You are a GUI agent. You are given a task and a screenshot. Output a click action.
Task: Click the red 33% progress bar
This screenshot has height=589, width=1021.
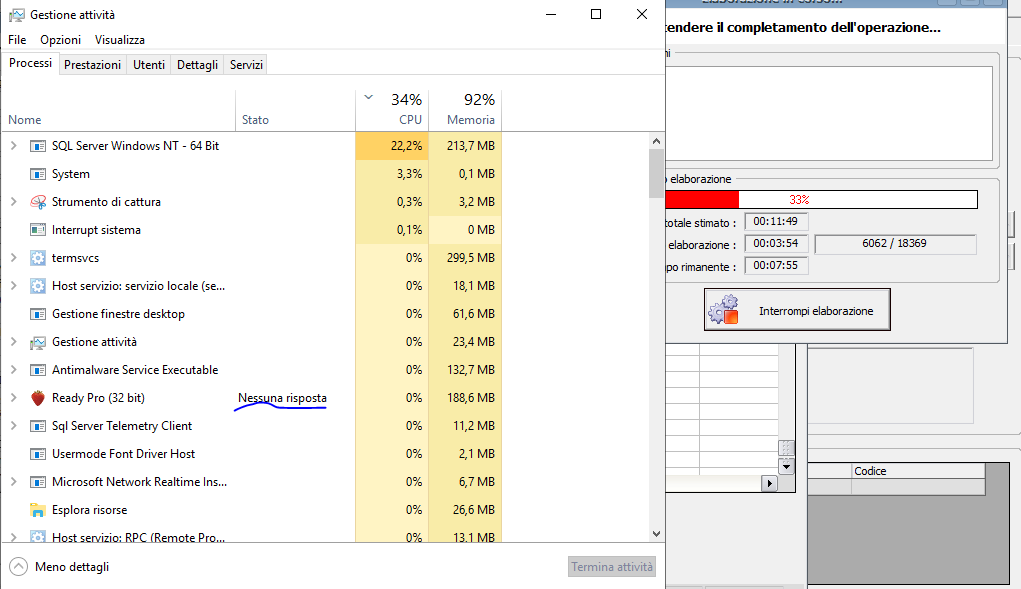pos(820,199)
